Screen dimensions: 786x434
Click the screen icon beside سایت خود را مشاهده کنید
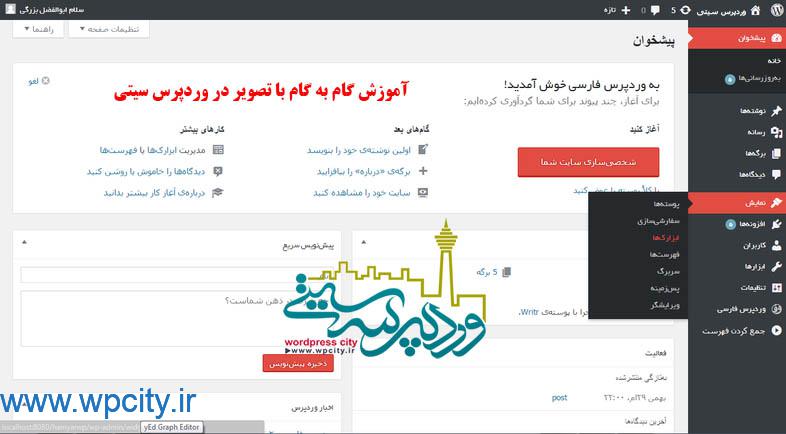[x=423, y=192]
